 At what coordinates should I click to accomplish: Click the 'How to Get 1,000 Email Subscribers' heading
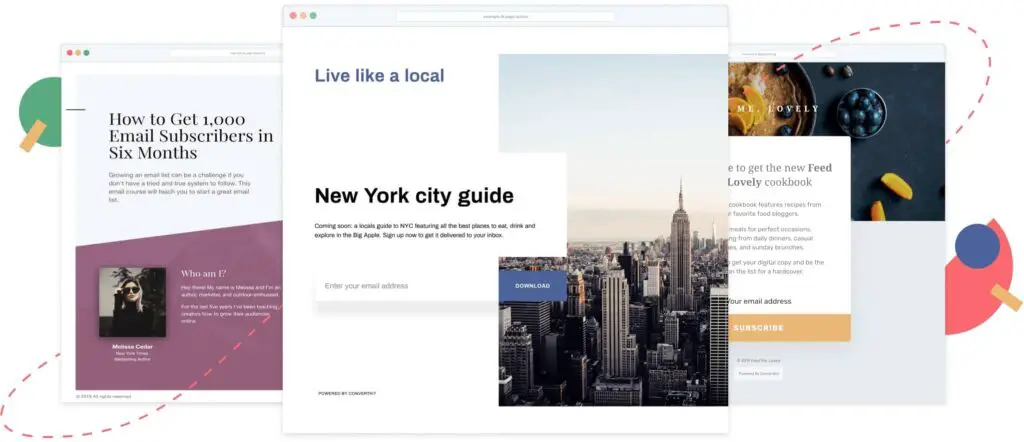coord(191,136)
